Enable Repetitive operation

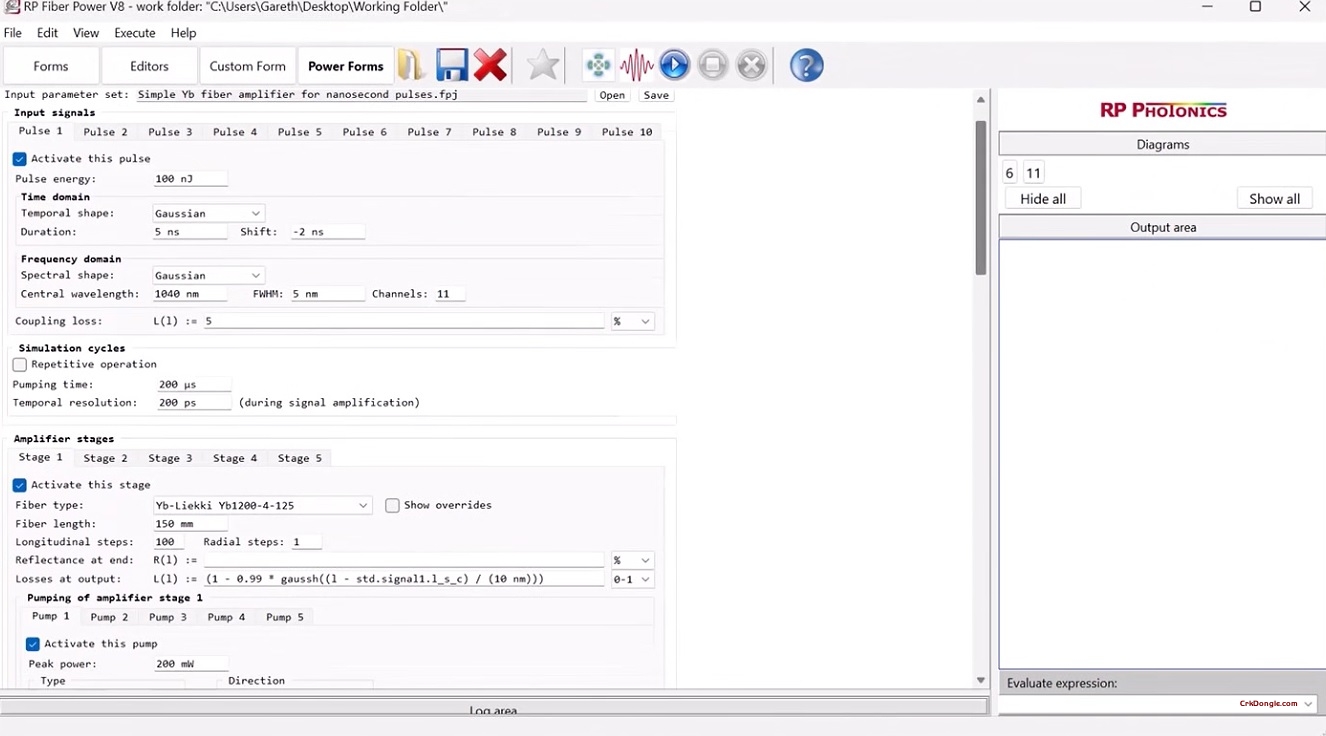19,364
